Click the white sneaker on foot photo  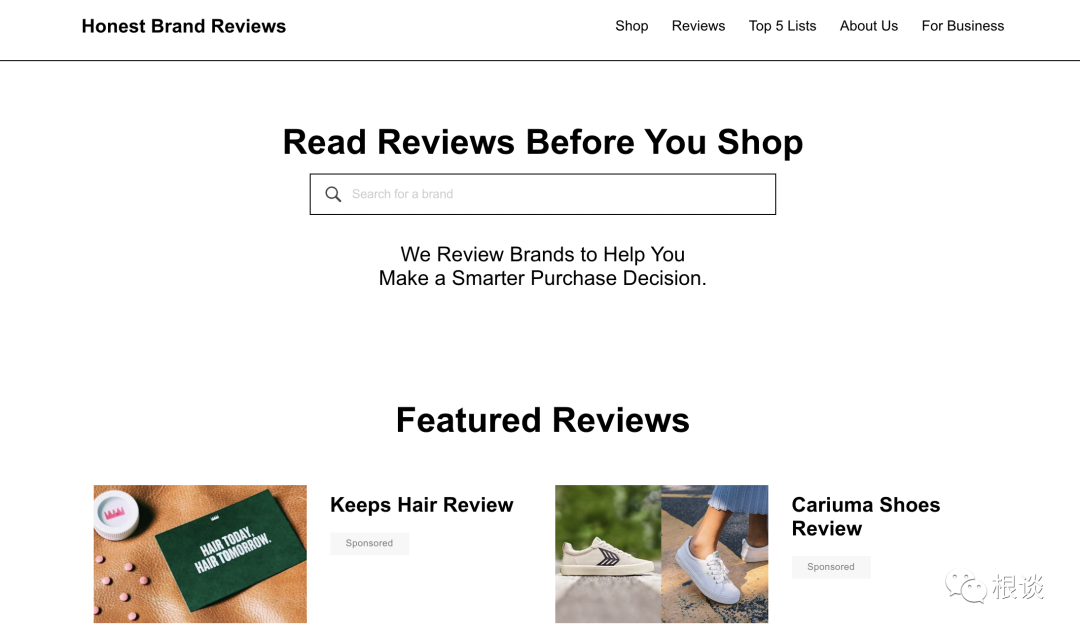pos(715,554)
